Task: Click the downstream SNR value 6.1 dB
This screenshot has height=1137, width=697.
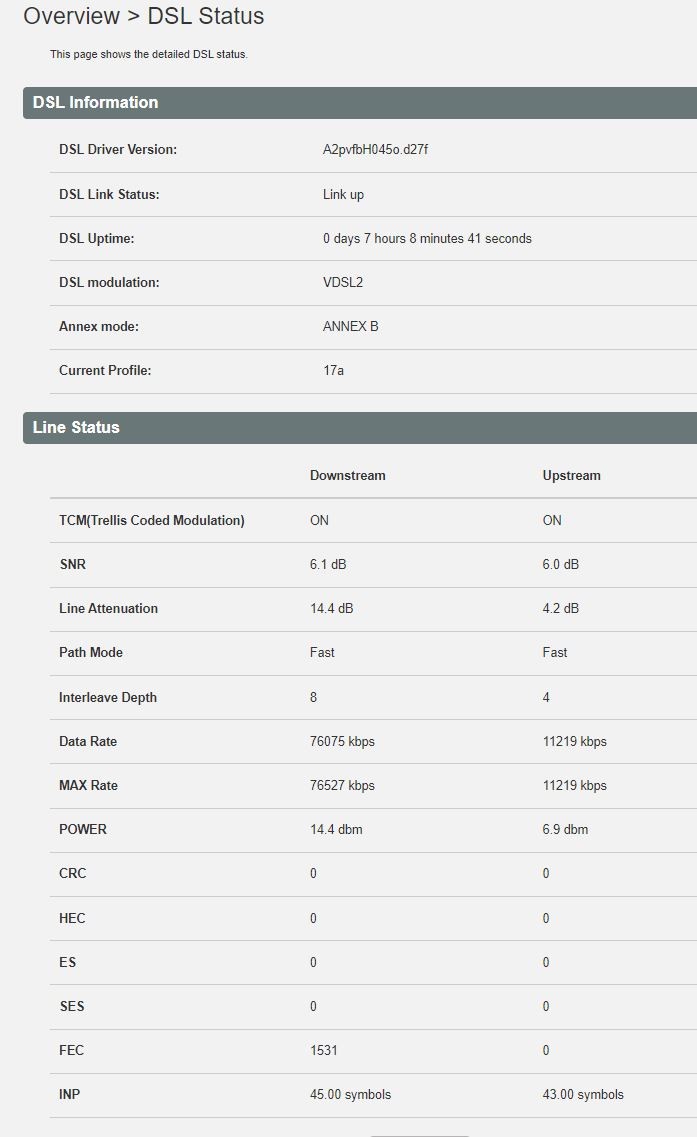Action: click(328, 564)
